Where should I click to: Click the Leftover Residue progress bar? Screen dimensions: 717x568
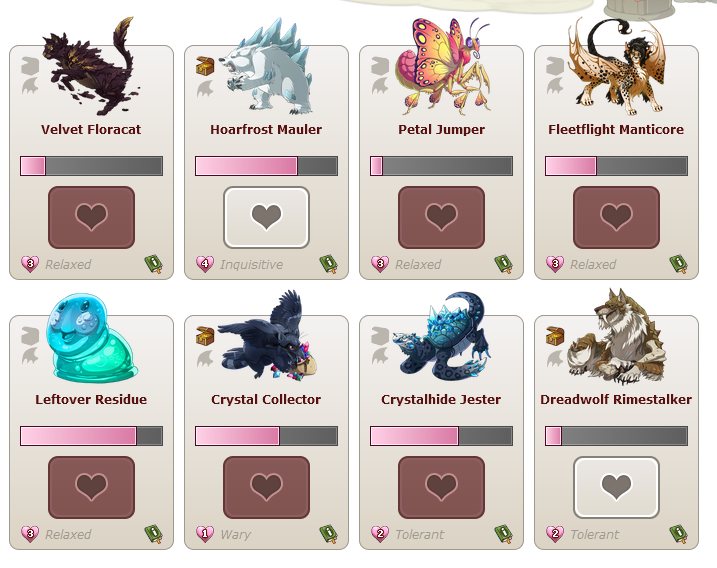91,436
